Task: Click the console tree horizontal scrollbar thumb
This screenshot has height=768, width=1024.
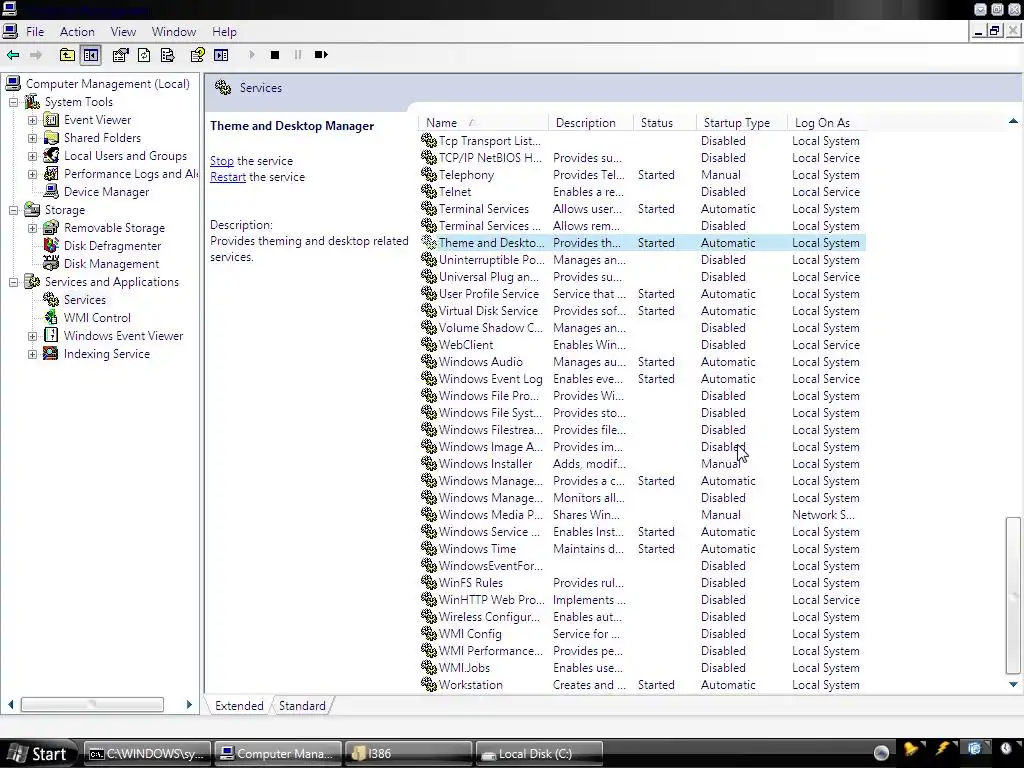Action: click(x=92, y=705)
